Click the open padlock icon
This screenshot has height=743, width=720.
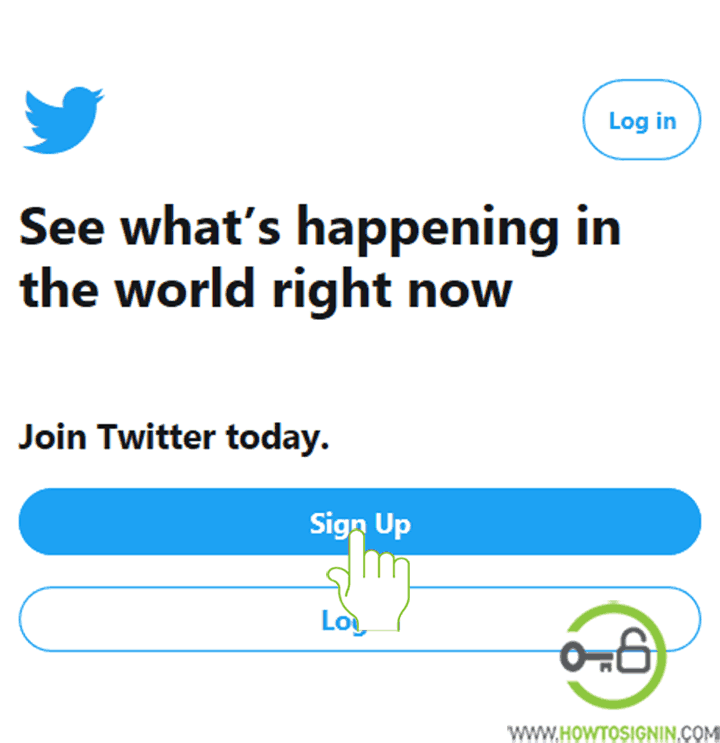(633, 650)
